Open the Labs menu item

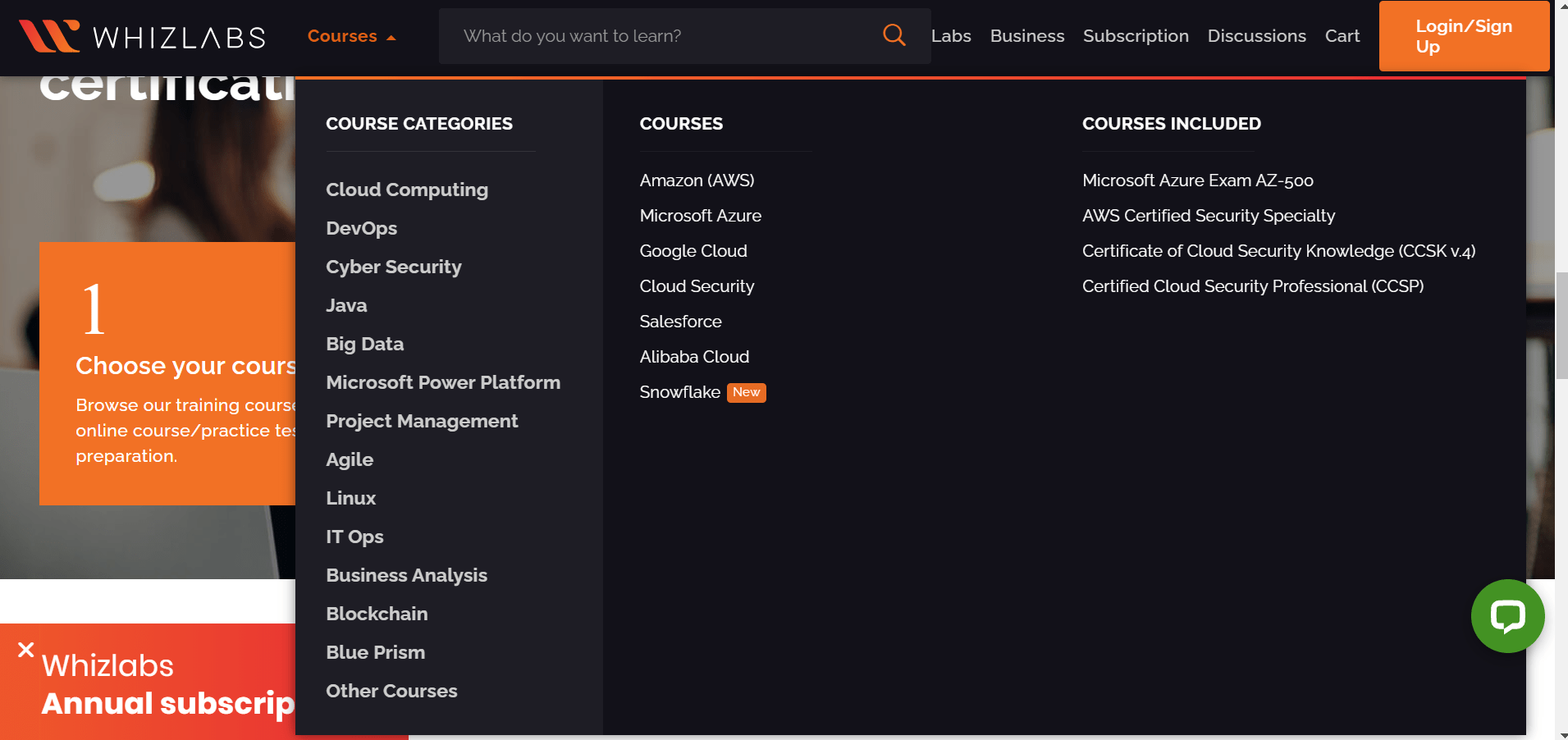(950, 35)
